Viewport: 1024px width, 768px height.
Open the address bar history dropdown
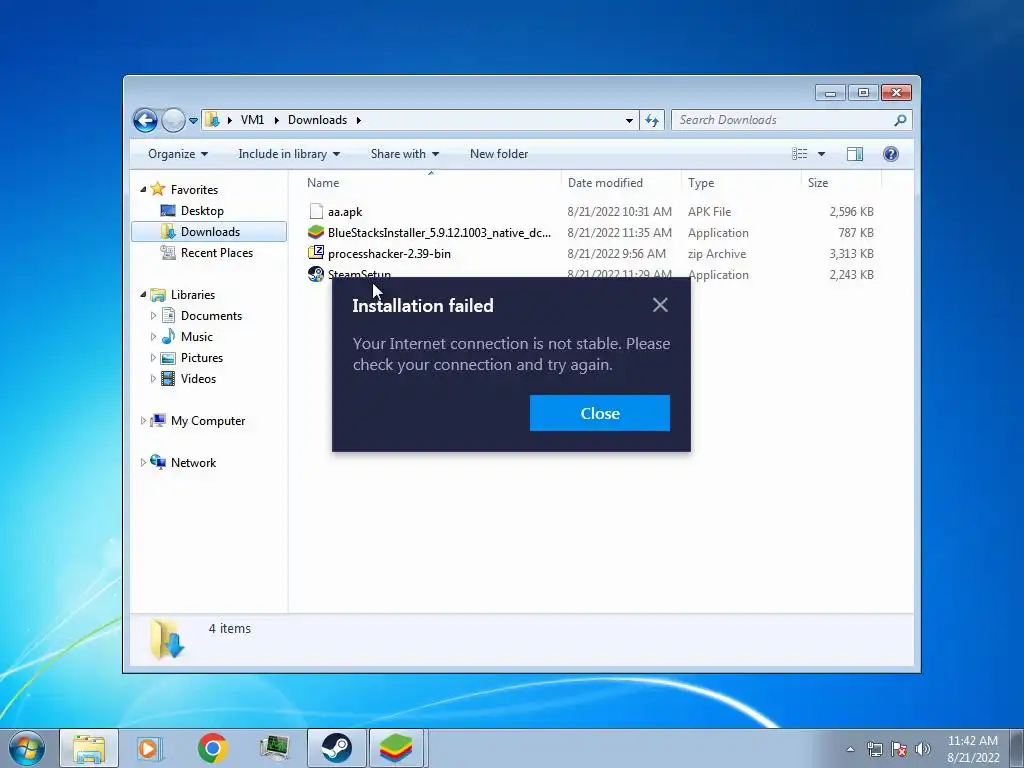(629, 120)
